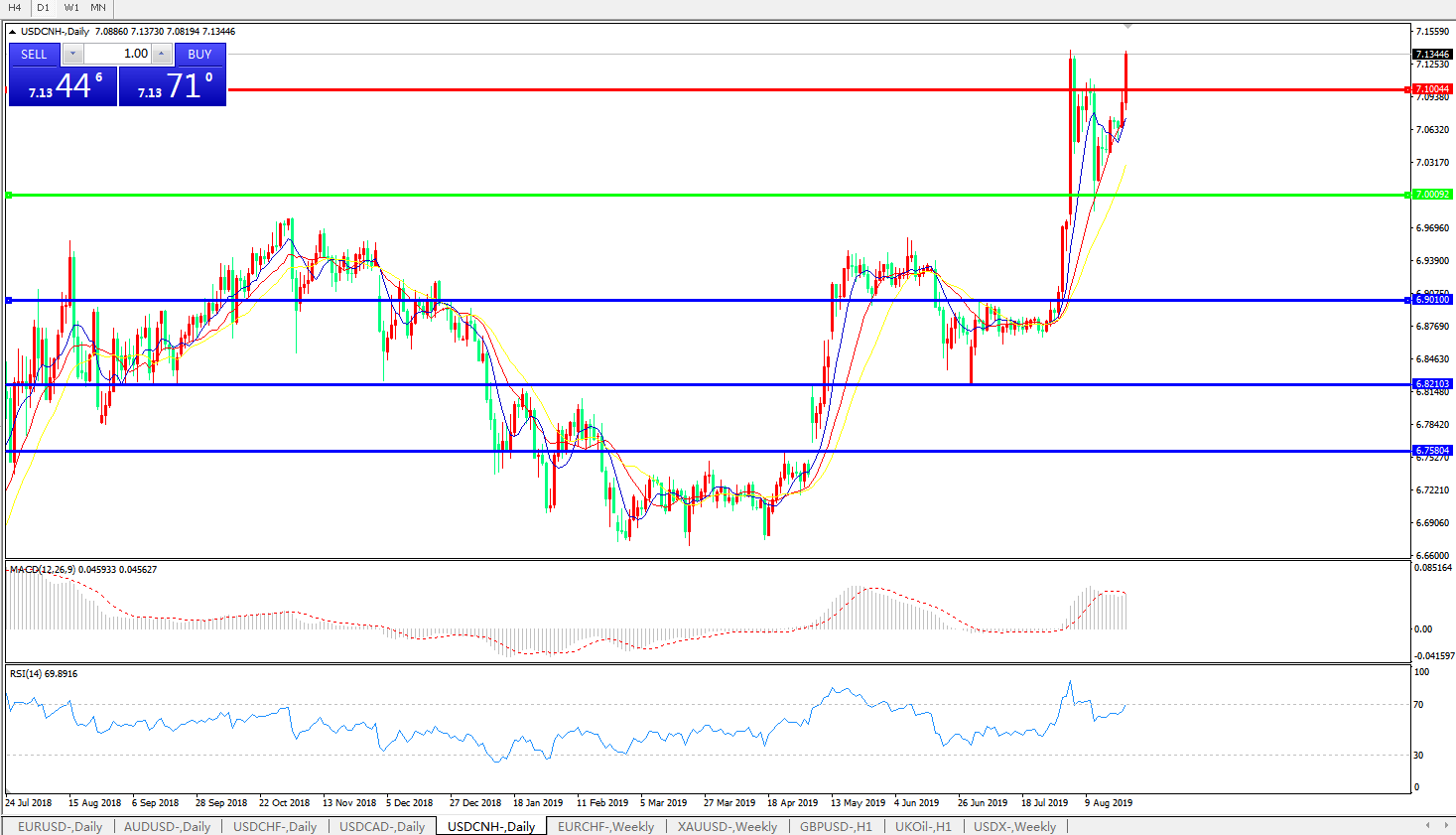The image size is (1456, 835).
Task: Click the chart shift marker triangle
Action: pos(1127,27)
